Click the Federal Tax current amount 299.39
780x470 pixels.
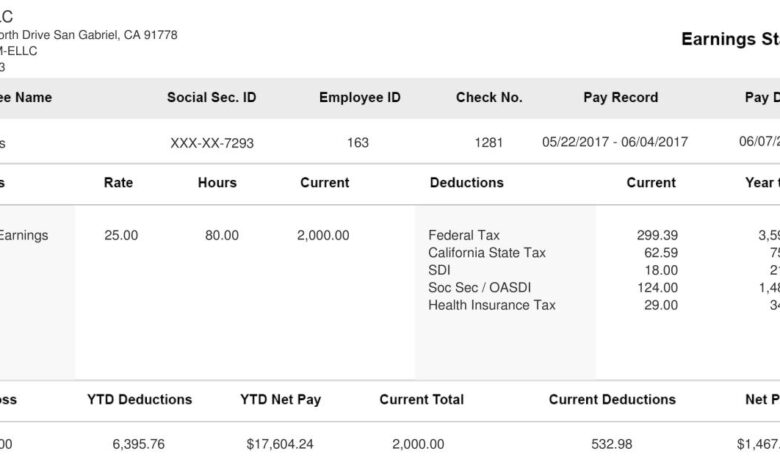coord(657,236)
